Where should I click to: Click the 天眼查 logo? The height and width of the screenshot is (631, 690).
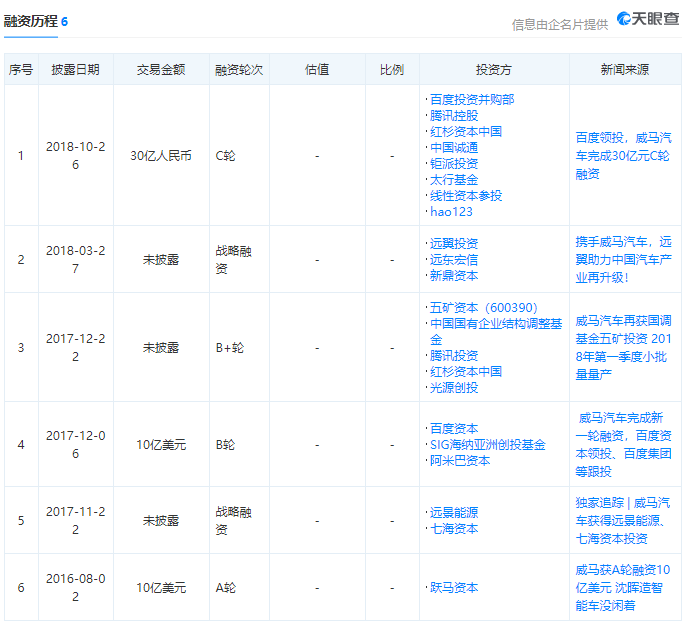[x=648, y=19]
